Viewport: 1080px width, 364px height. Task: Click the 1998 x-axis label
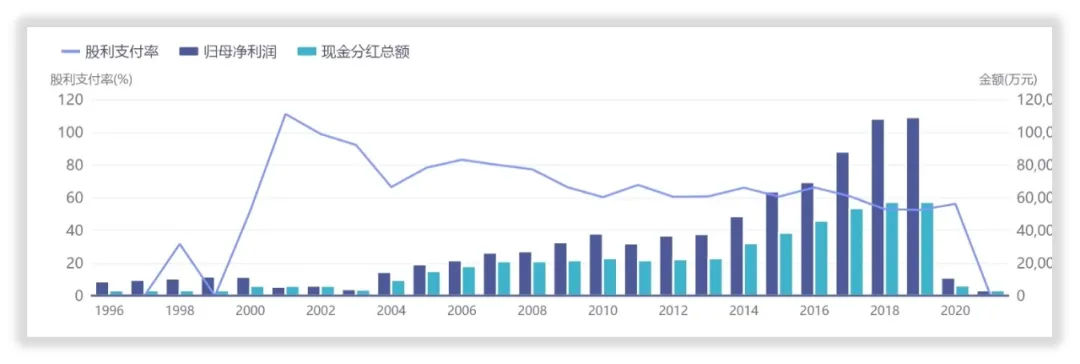click(x=180, y=310)
